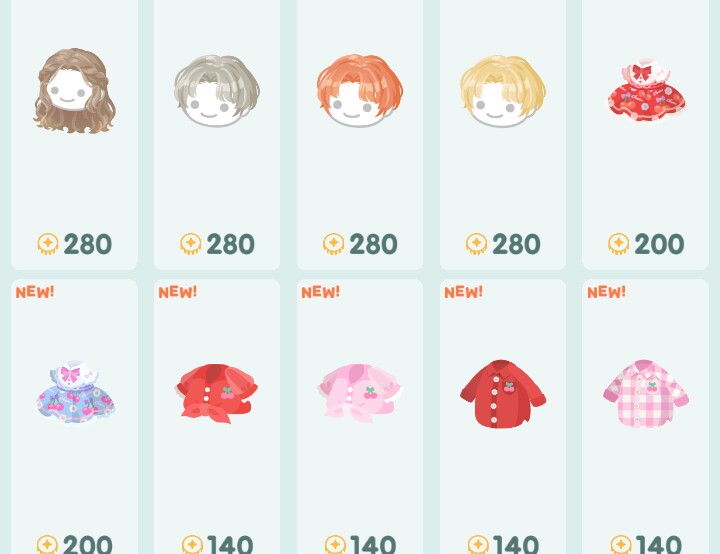The width and height of the screenshot is (720, 554).
Task: Pick the short orange hairstyle
Action: coord(360,91)
